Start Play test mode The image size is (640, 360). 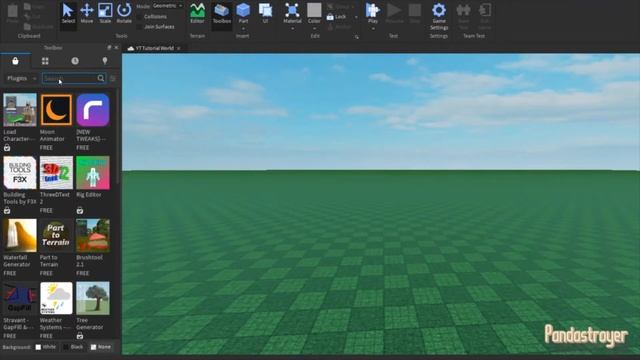point(373,12)
